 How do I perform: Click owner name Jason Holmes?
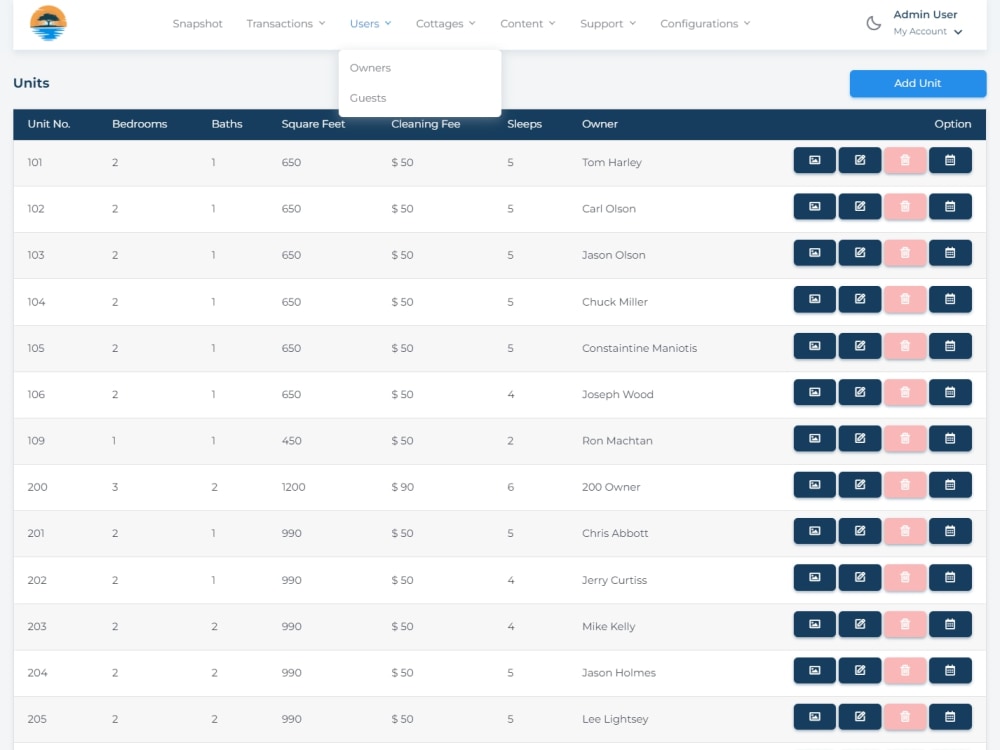coord(619,673)
